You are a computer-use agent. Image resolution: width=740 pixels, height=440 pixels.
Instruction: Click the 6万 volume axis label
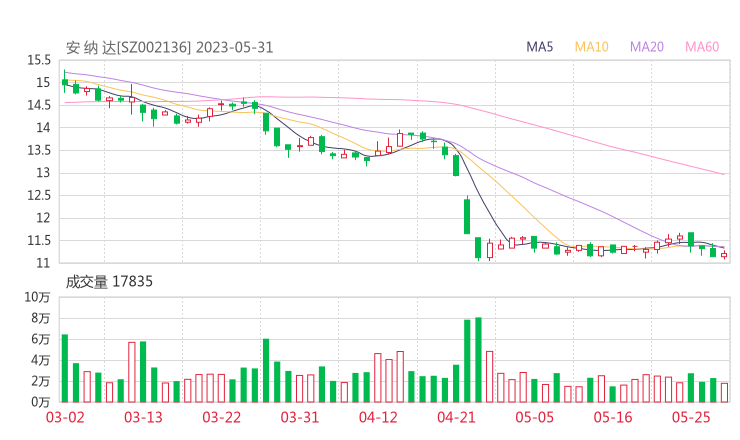click(41, 339)
